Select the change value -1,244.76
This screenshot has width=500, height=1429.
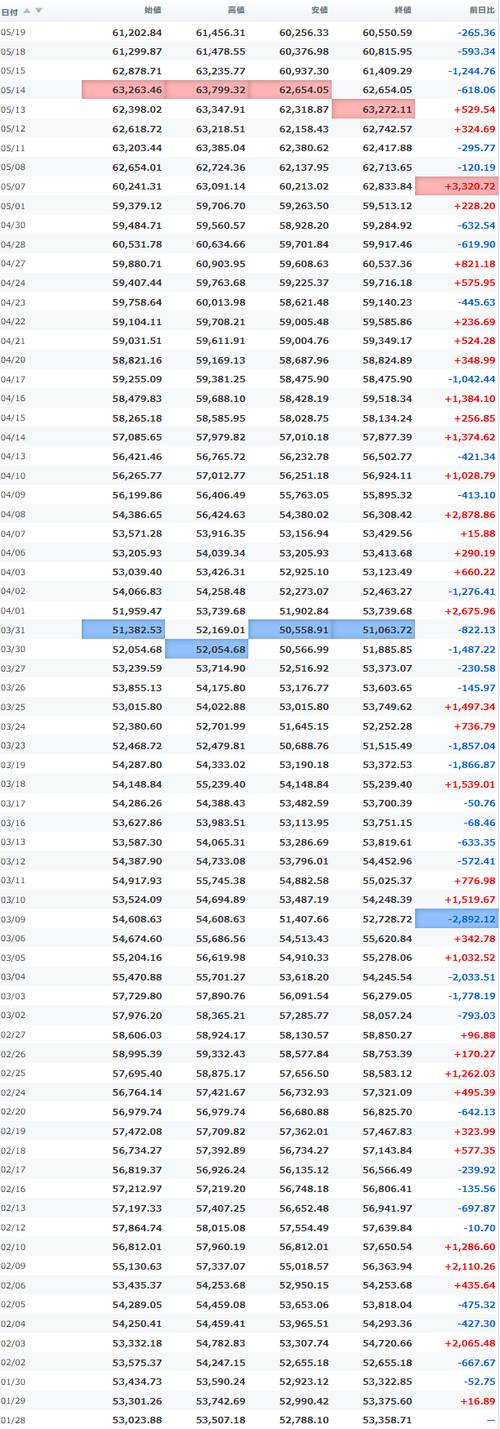[x=471, y=71]
